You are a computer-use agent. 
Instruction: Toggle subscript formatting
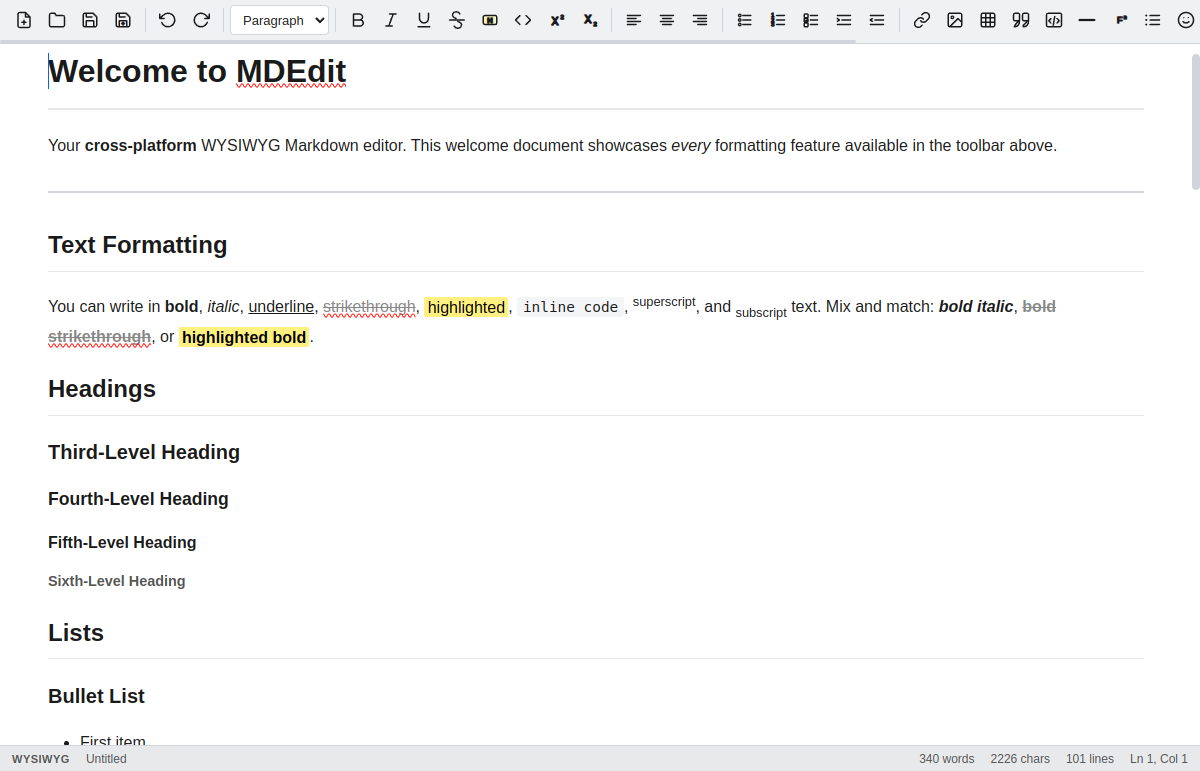pos(590,20)
